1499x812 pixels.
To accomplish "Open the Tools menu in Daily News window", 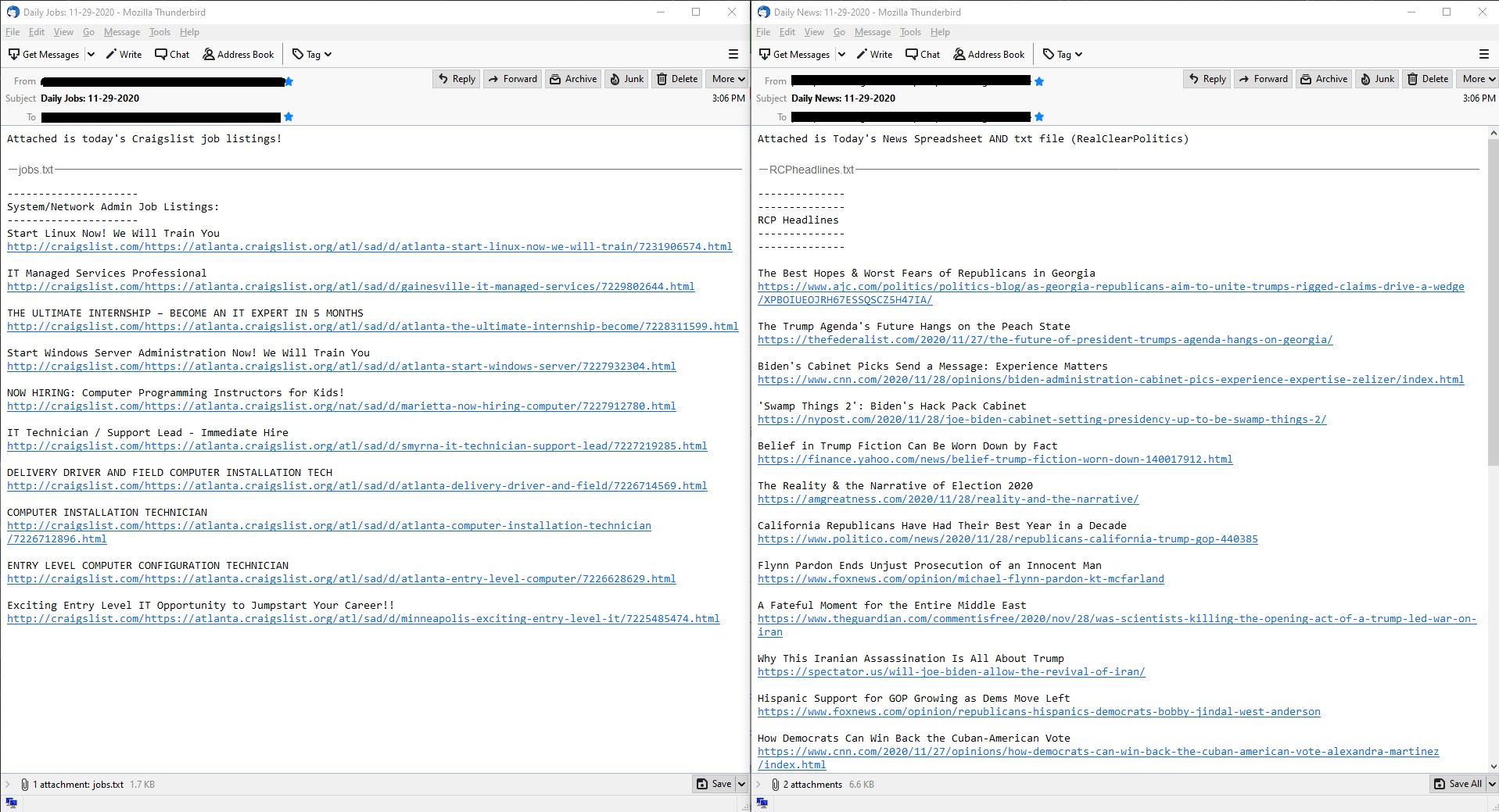I will [910, 32].
